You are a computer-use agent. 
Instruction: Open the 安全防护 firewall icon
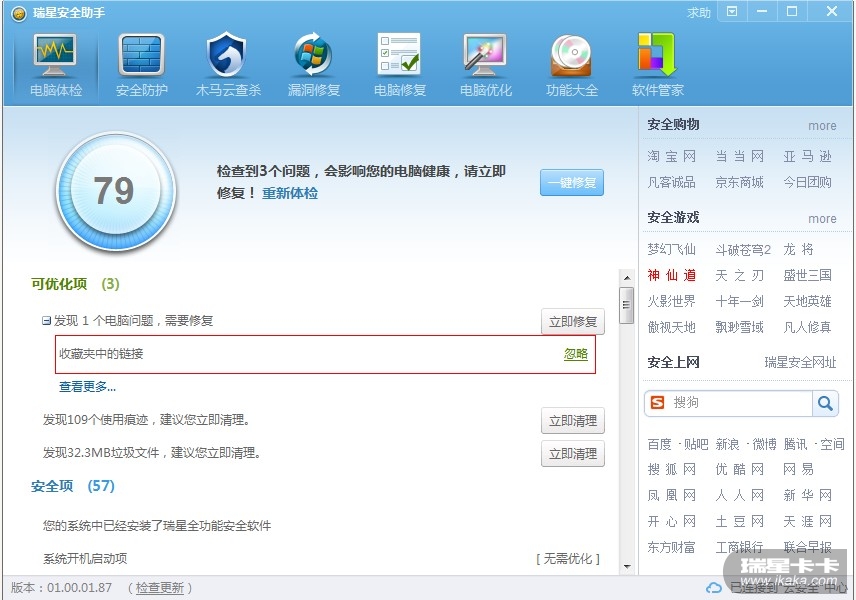coord(141,55)
